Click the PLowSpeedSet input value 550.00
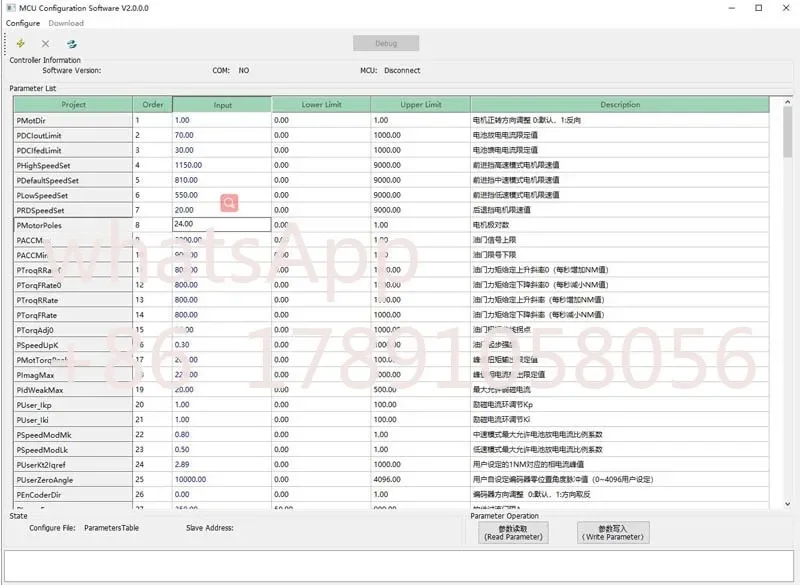The image size is (800, 585). pyautogui.click(x=186, y=195)
